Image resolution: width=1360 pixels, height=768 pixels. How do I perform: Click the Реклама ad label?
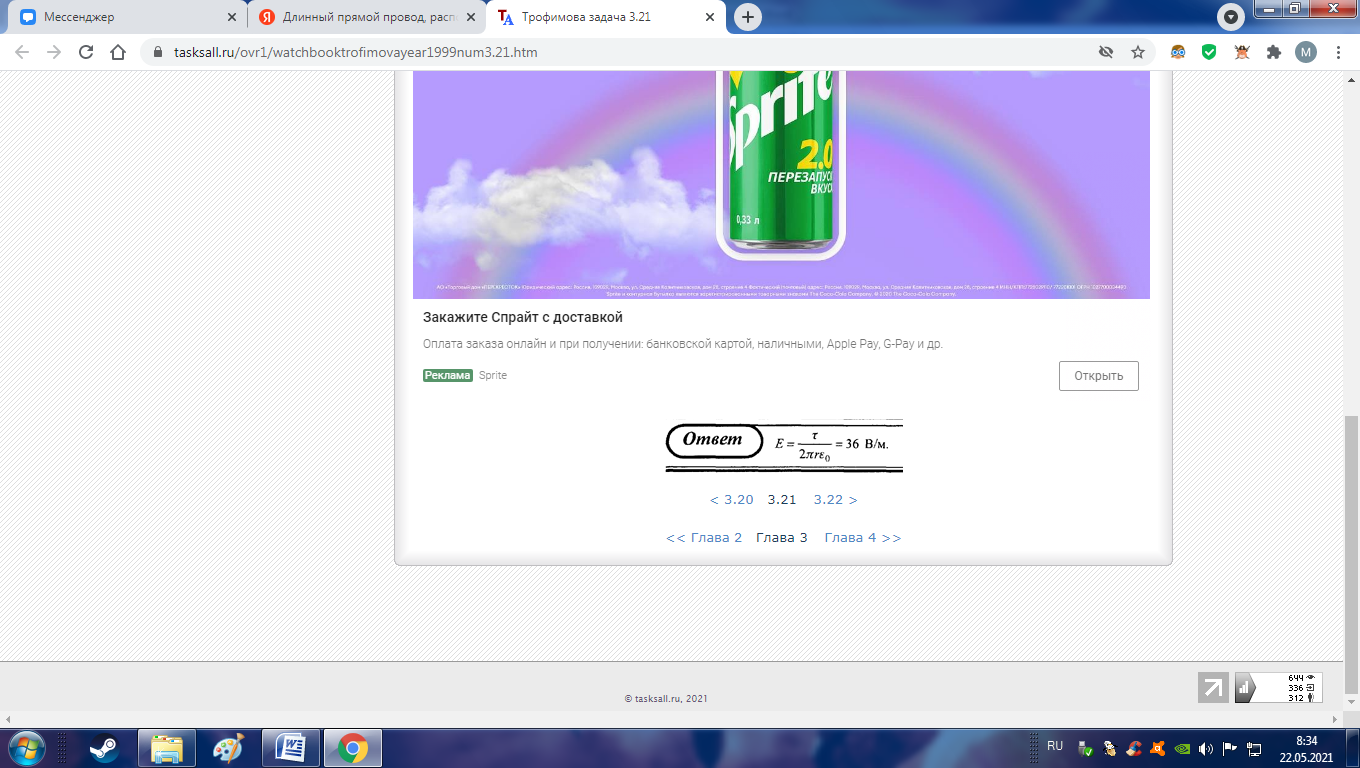click(x=447, y=375)
